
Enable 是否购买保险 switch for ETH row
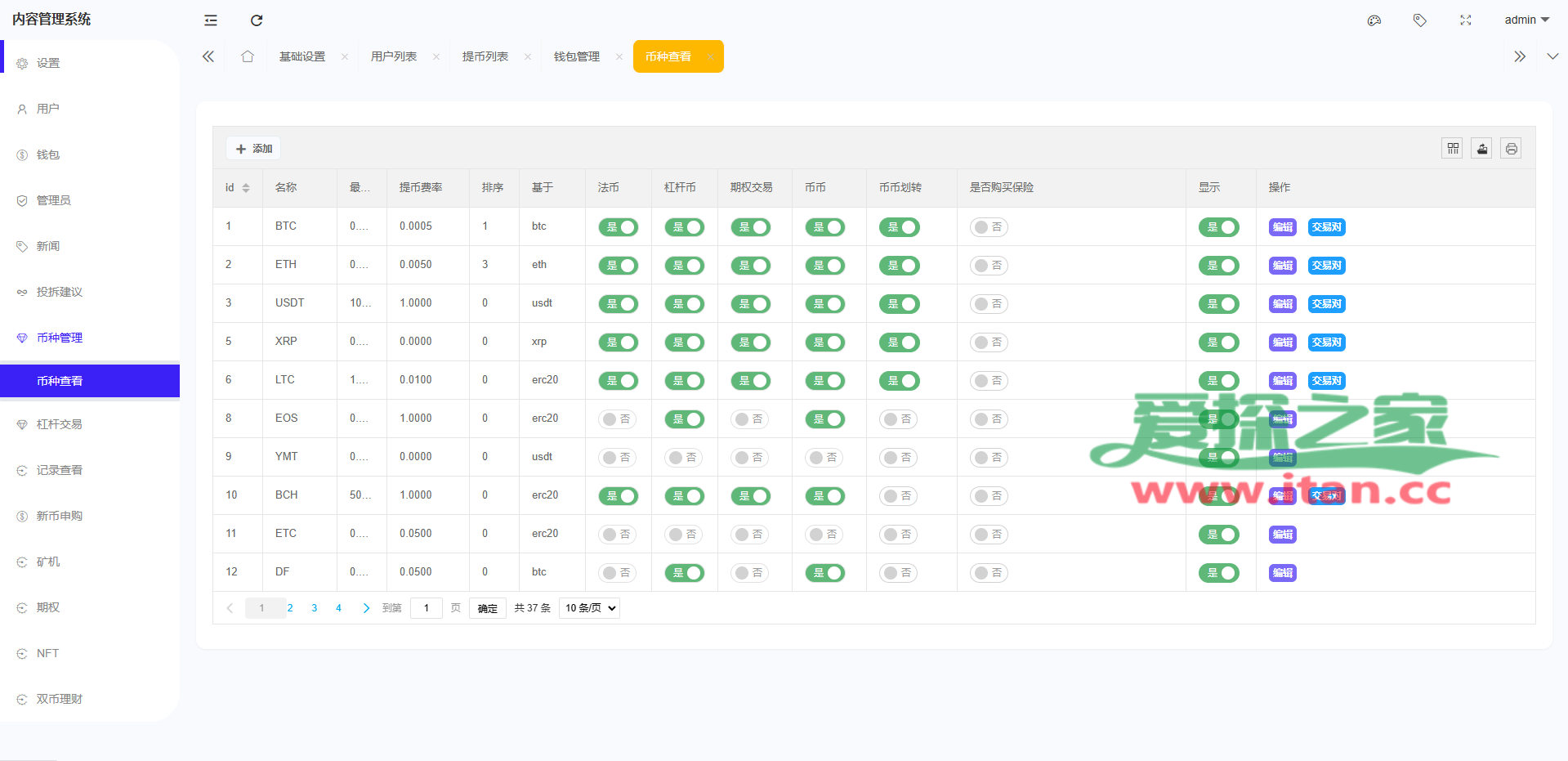[989, 266]
